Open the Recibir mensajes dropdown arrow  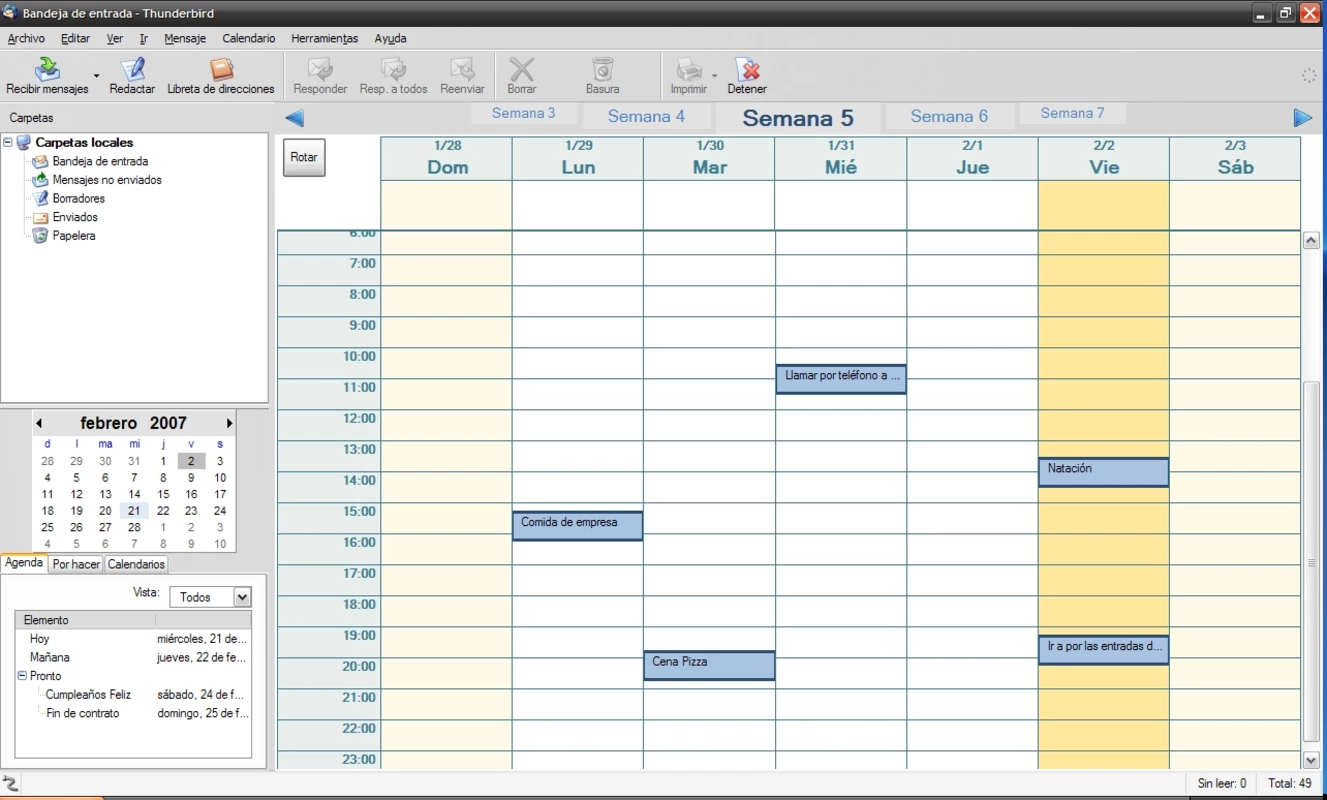pos(97,75)
